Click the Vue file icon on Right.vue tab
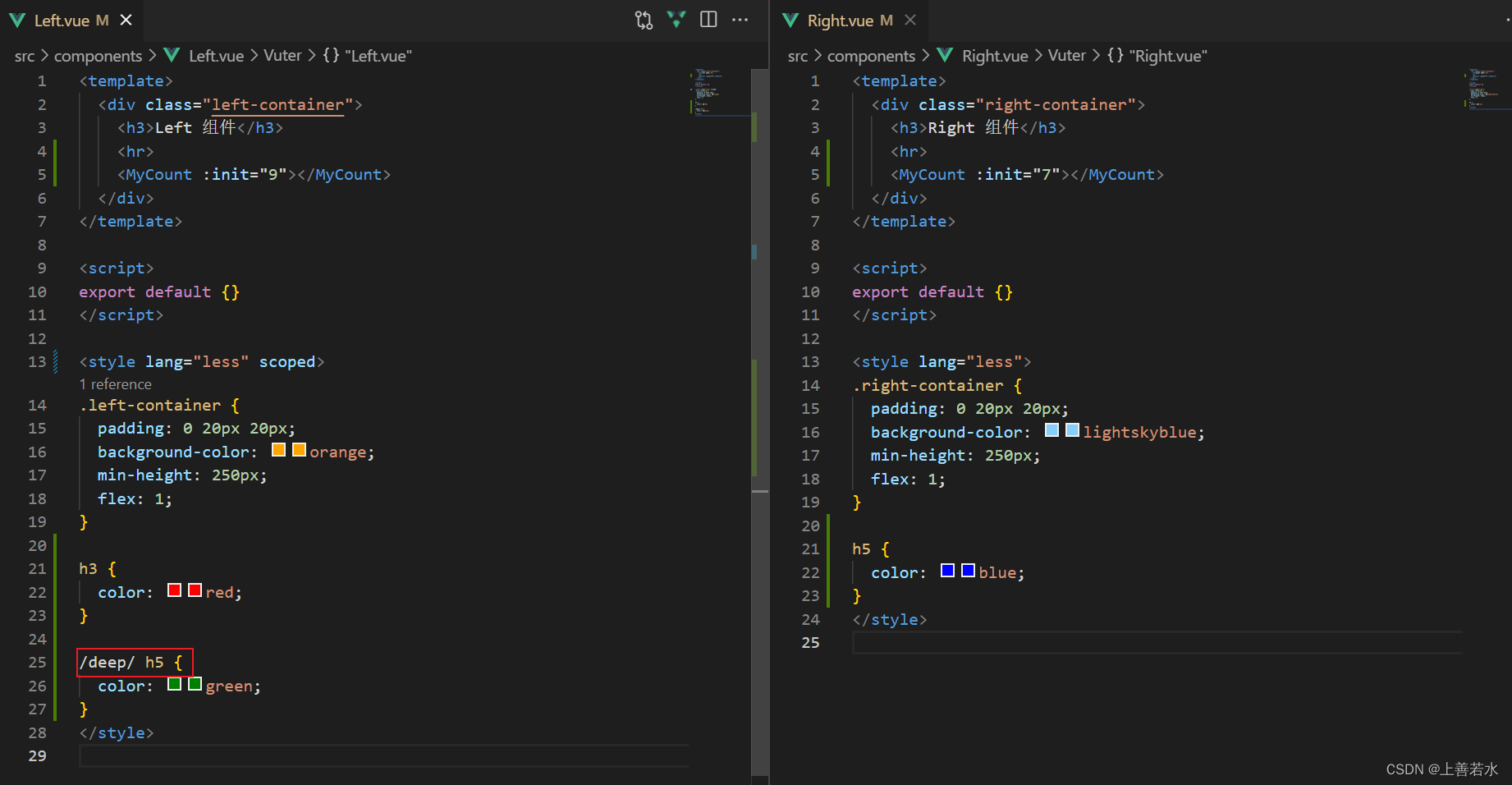The width and height of the screenshot is (1512, 785). (790, 20)
